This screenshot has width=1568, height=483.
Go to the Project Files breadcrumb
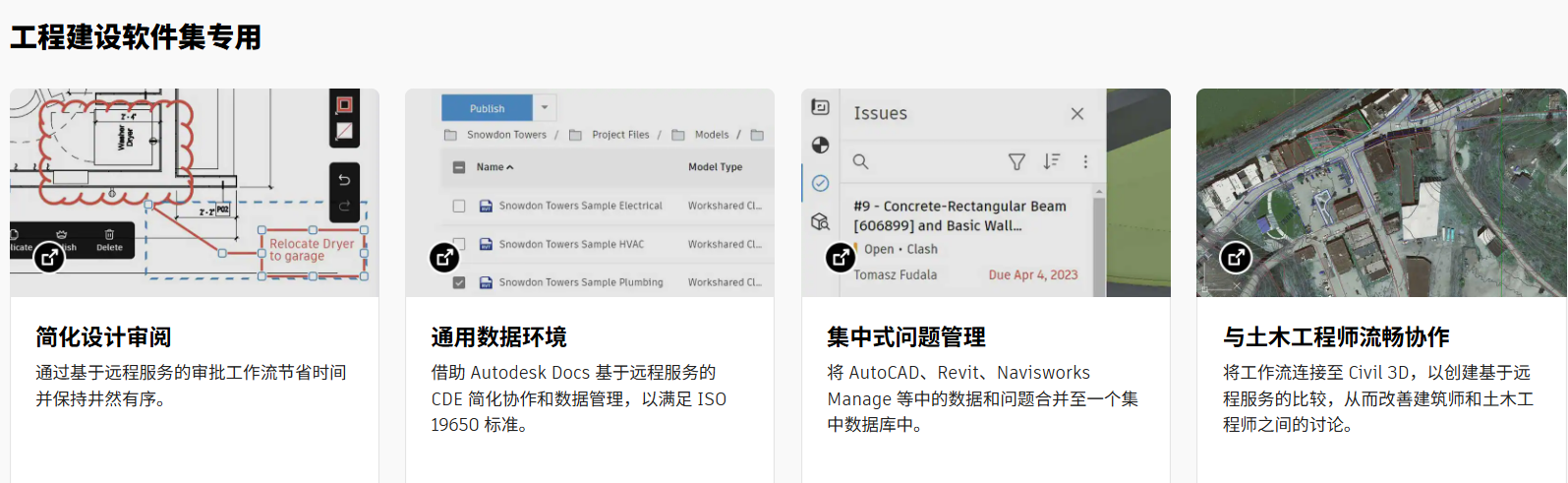tap(620, 135)
